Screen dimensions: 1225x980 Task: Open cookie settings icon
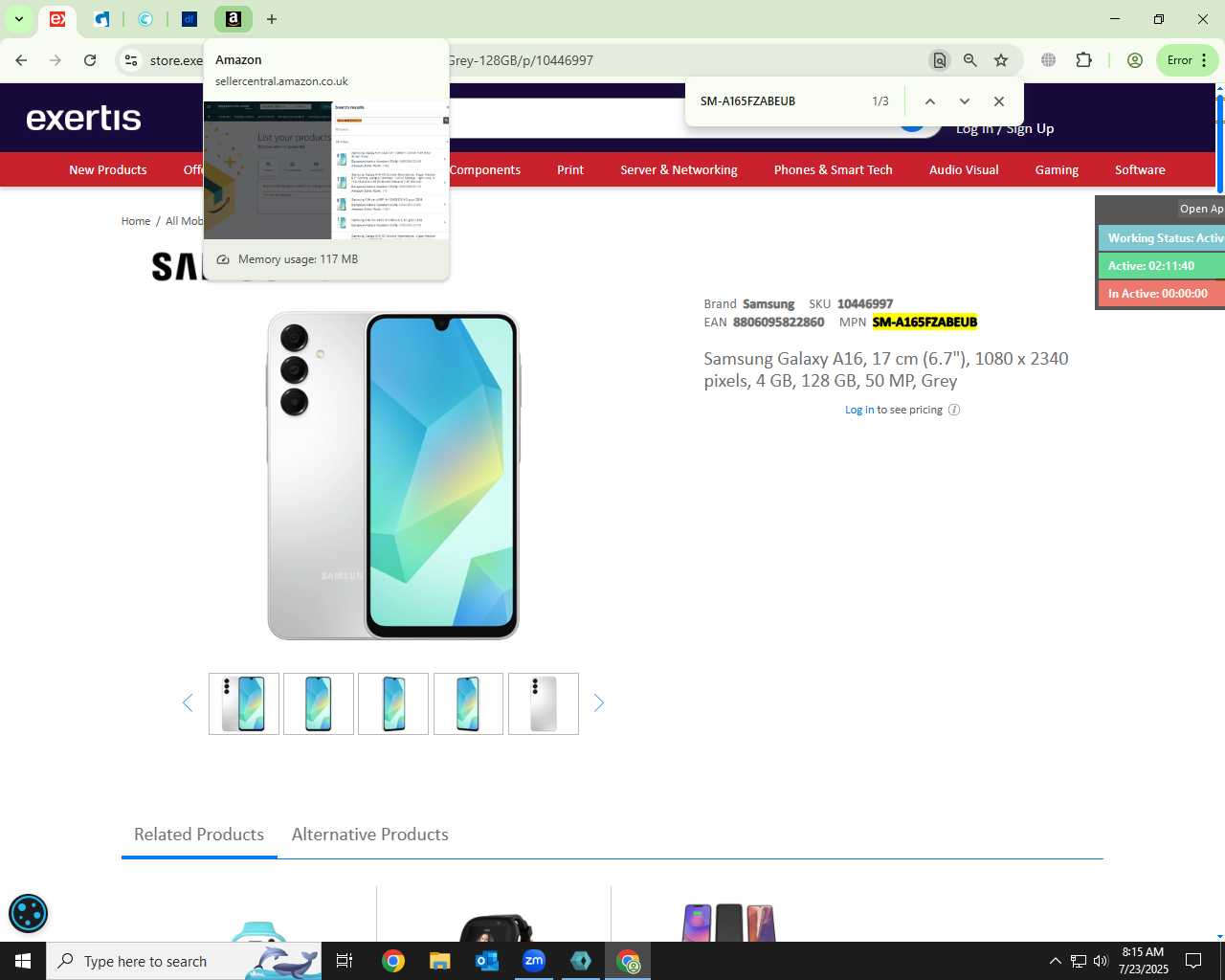pyautogui.click(x=28, y=913)
